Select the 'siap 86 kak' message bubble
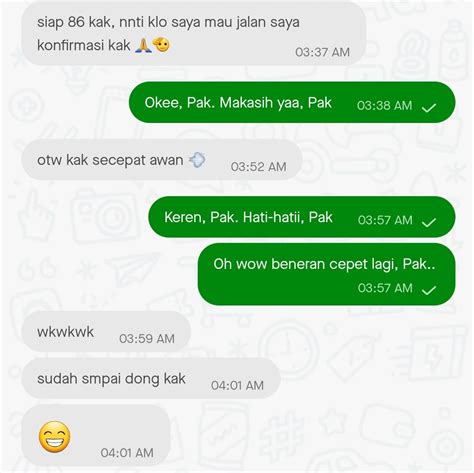Screen dimensions: 474x473 194,34
